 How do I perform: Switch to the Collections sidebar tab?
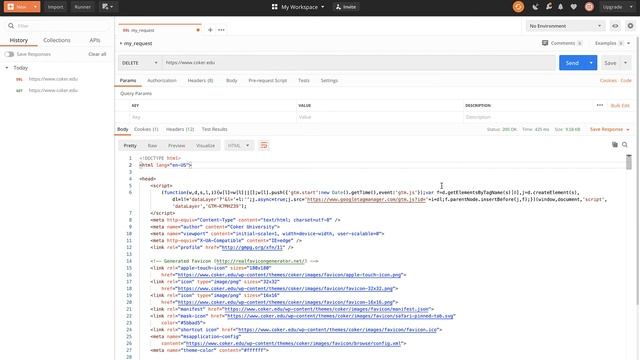tap(57, 40)
